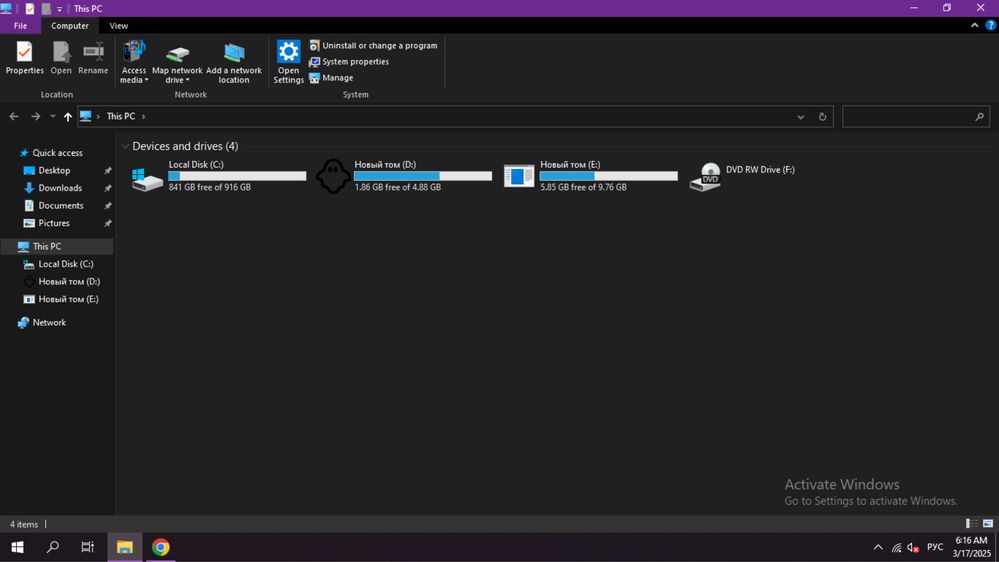The width and height of the screenshot is (999, 562).
Task: Open Task View from the taskbar
Action: point(87,547)
